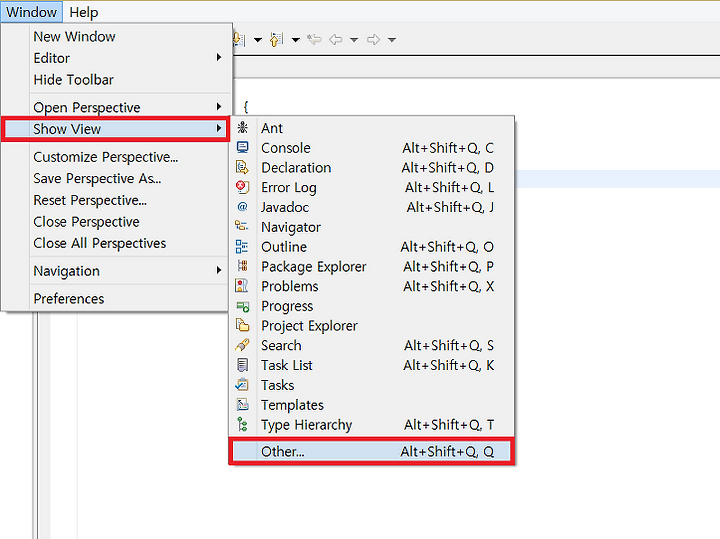
Task: Expand the Show View submenu arrow
Action: pos(219,129)
